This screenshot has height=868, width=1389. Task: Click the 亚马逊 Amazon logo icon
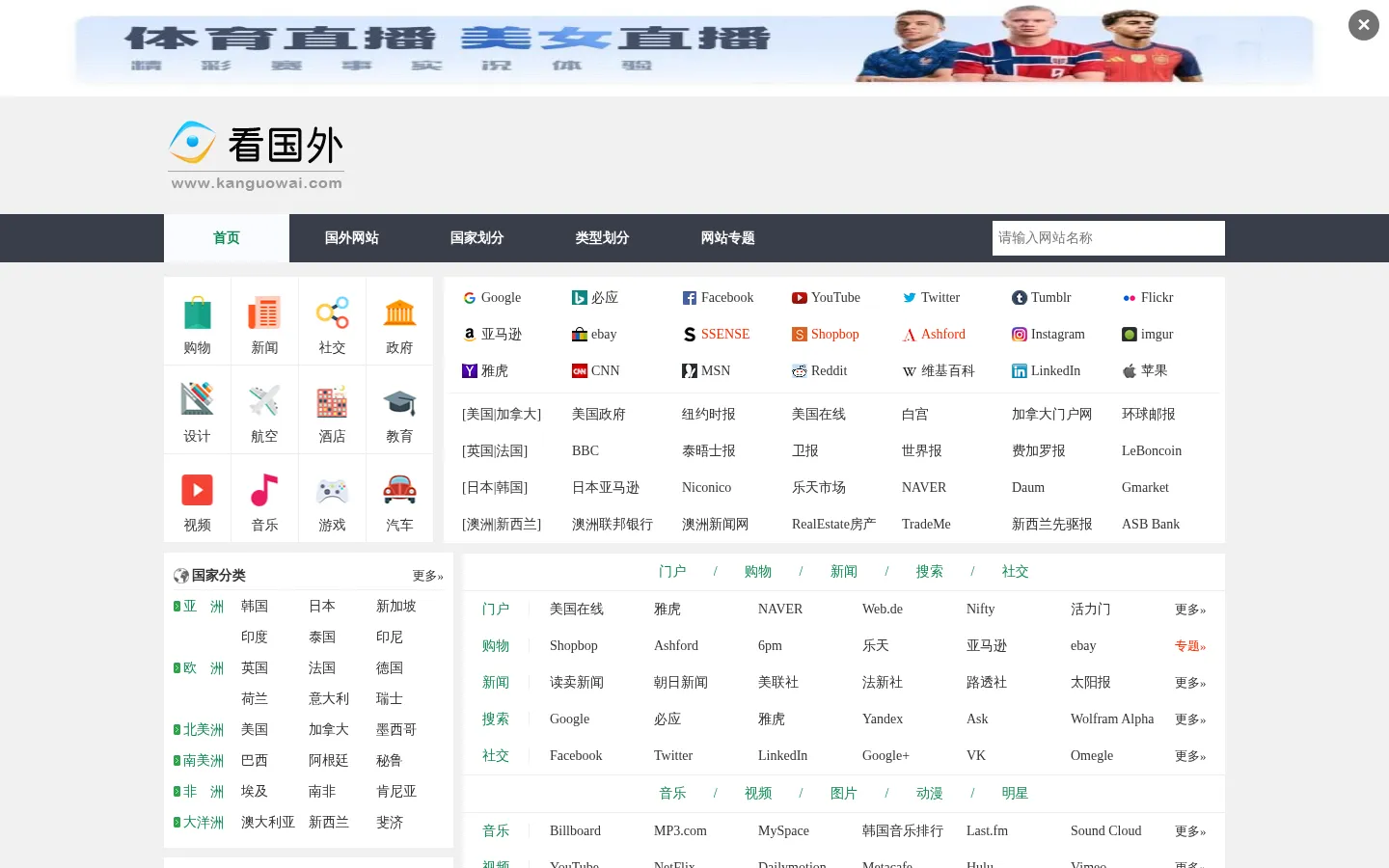tap(470, 335)
